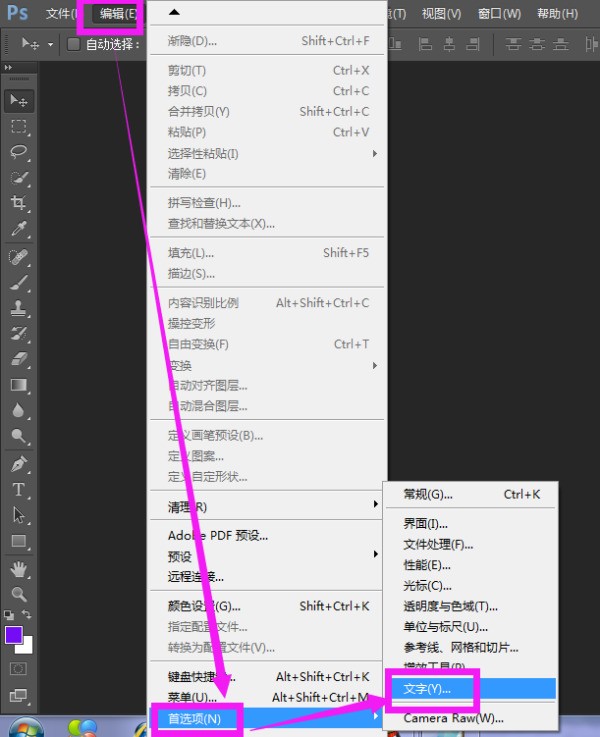Select the Crop tool
Image resolution: width=600 pixels, height=737 pixels.
[x=19, y=203]
